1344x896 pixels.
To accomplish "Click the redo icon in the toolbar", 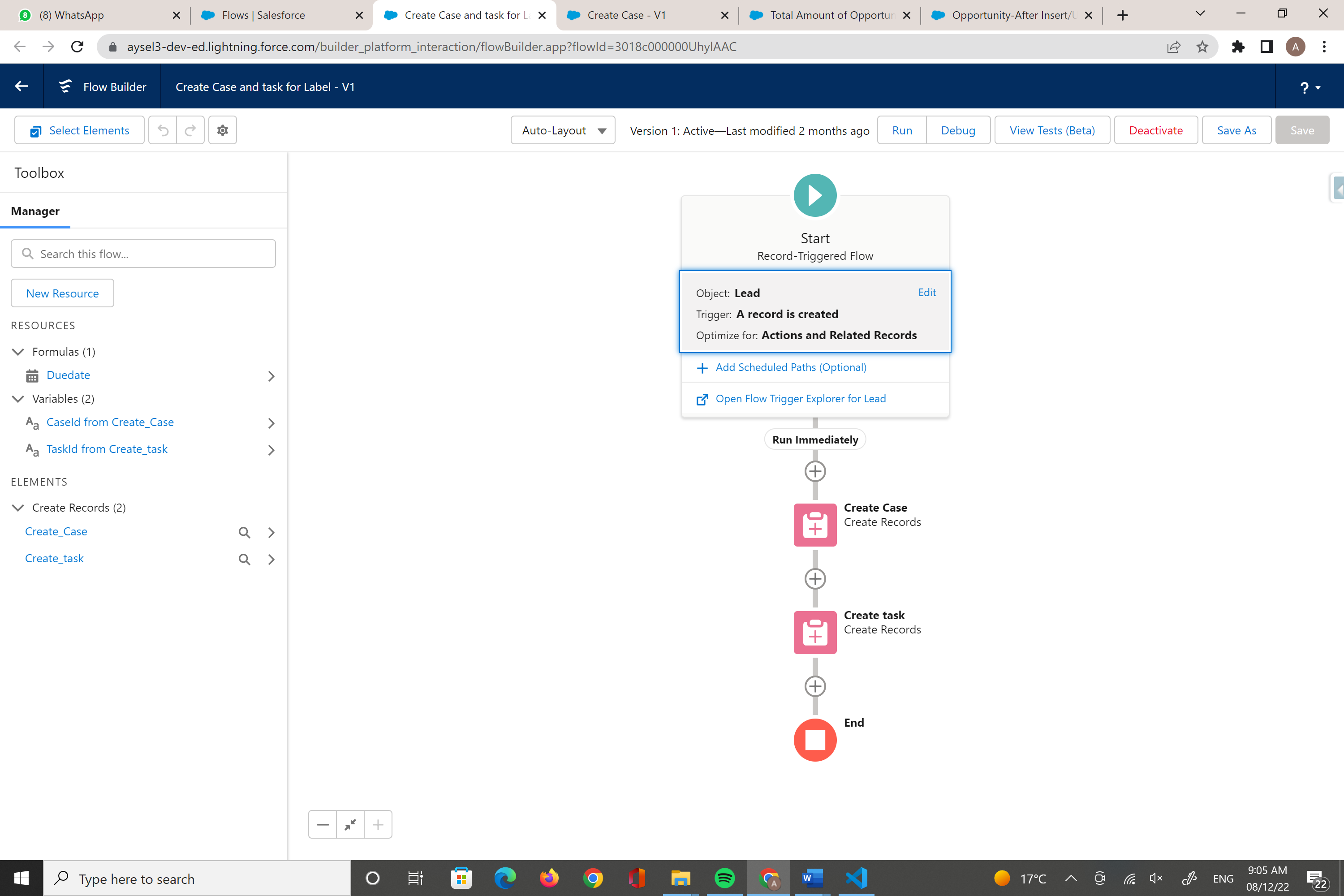I will pos(190,130).
